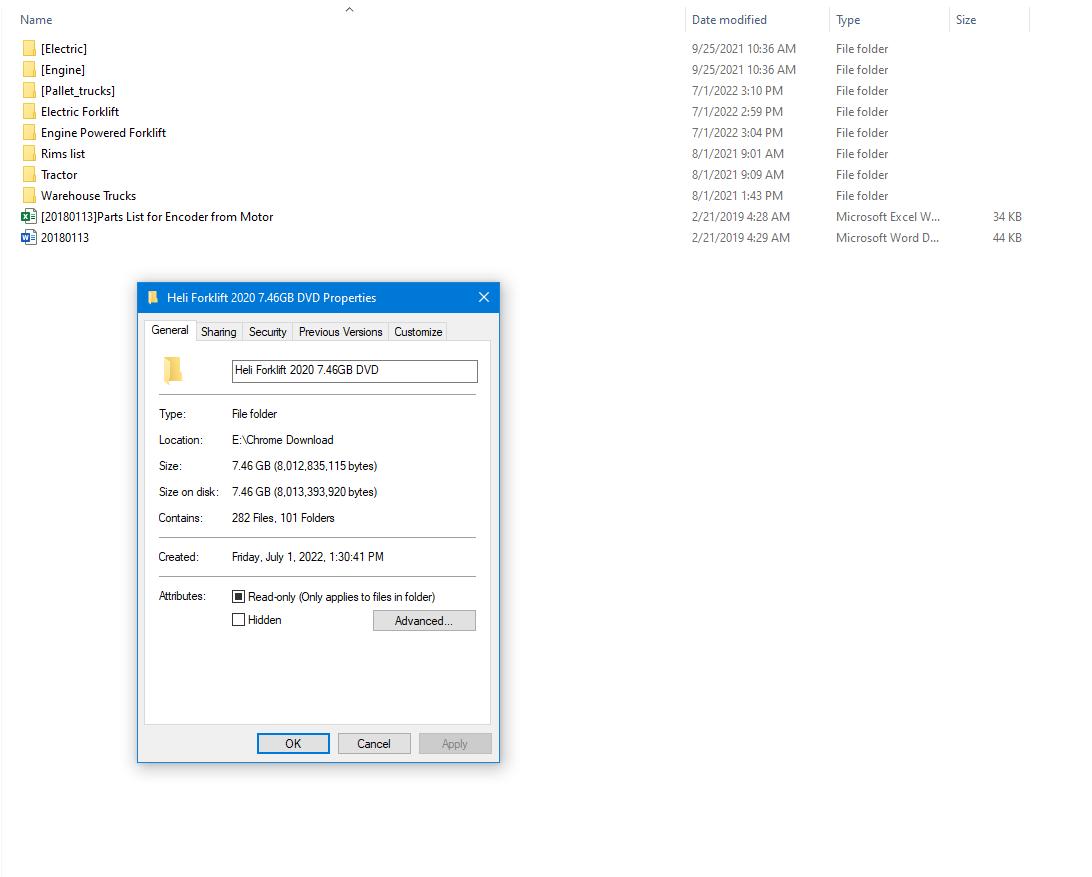This screenshot has height=877, width=1092.
Task: Click the E:\Chrome Download location text
Action: coord(283,440)
